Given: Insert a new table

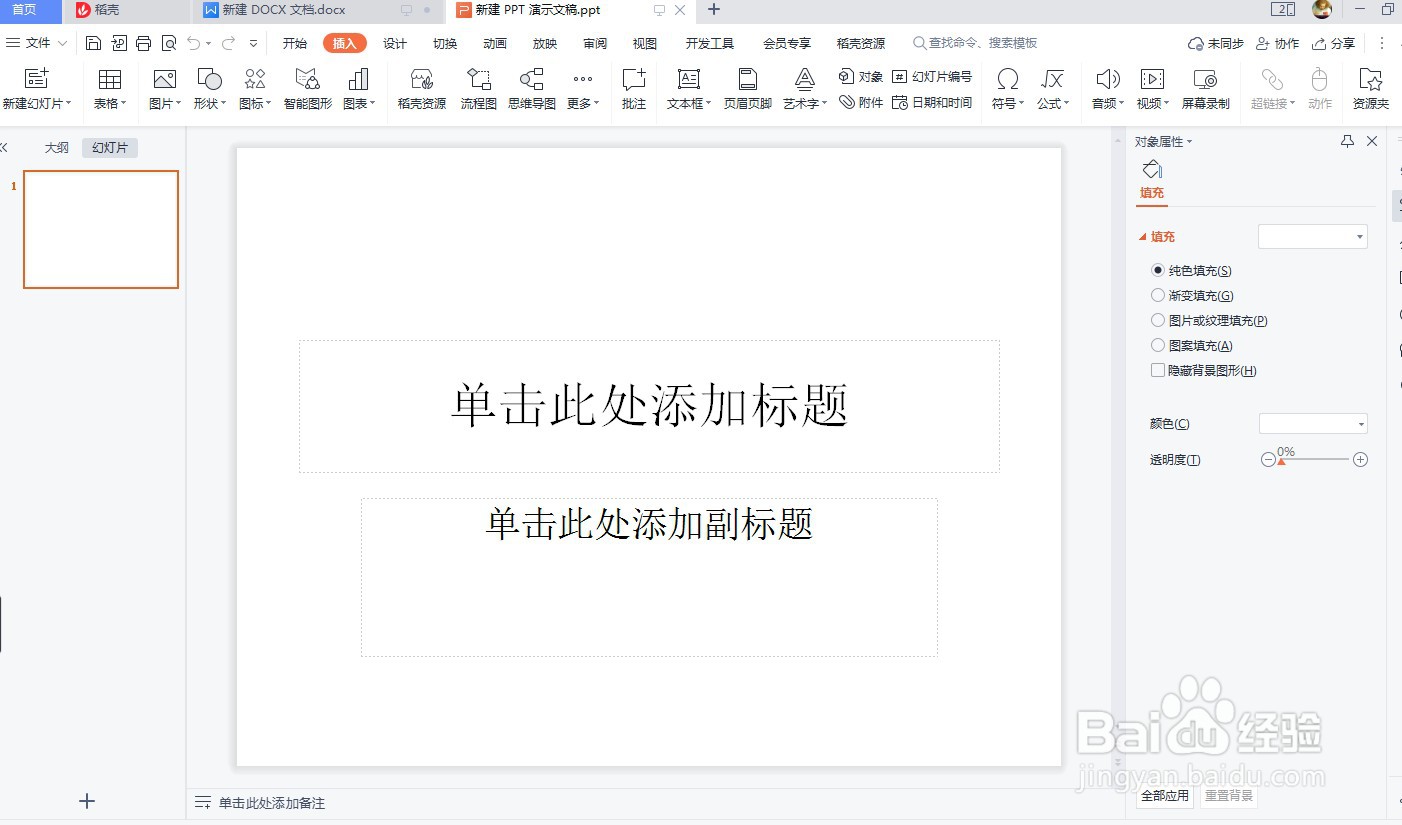Looking at the screenshot, I should coord(108,88).
